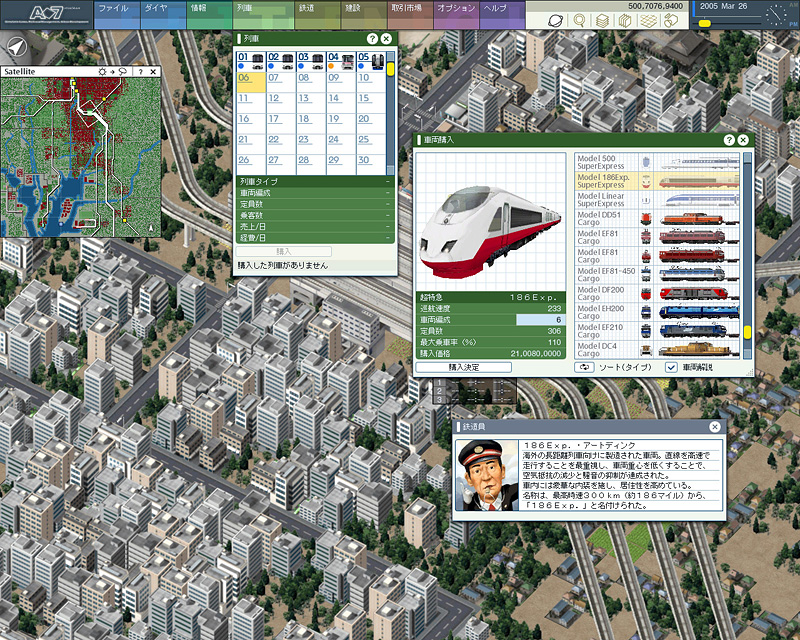Open help in the 車両購入 window
Viewport: 800px width, 640px height.
click(729, 139)
